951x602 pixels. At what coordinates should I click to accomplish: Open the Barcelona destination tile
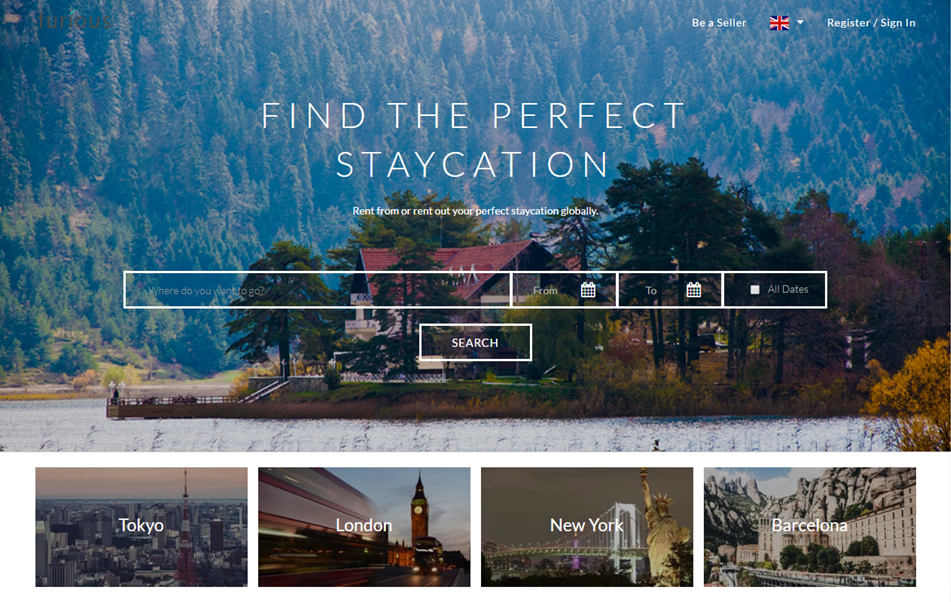point(810,526)
